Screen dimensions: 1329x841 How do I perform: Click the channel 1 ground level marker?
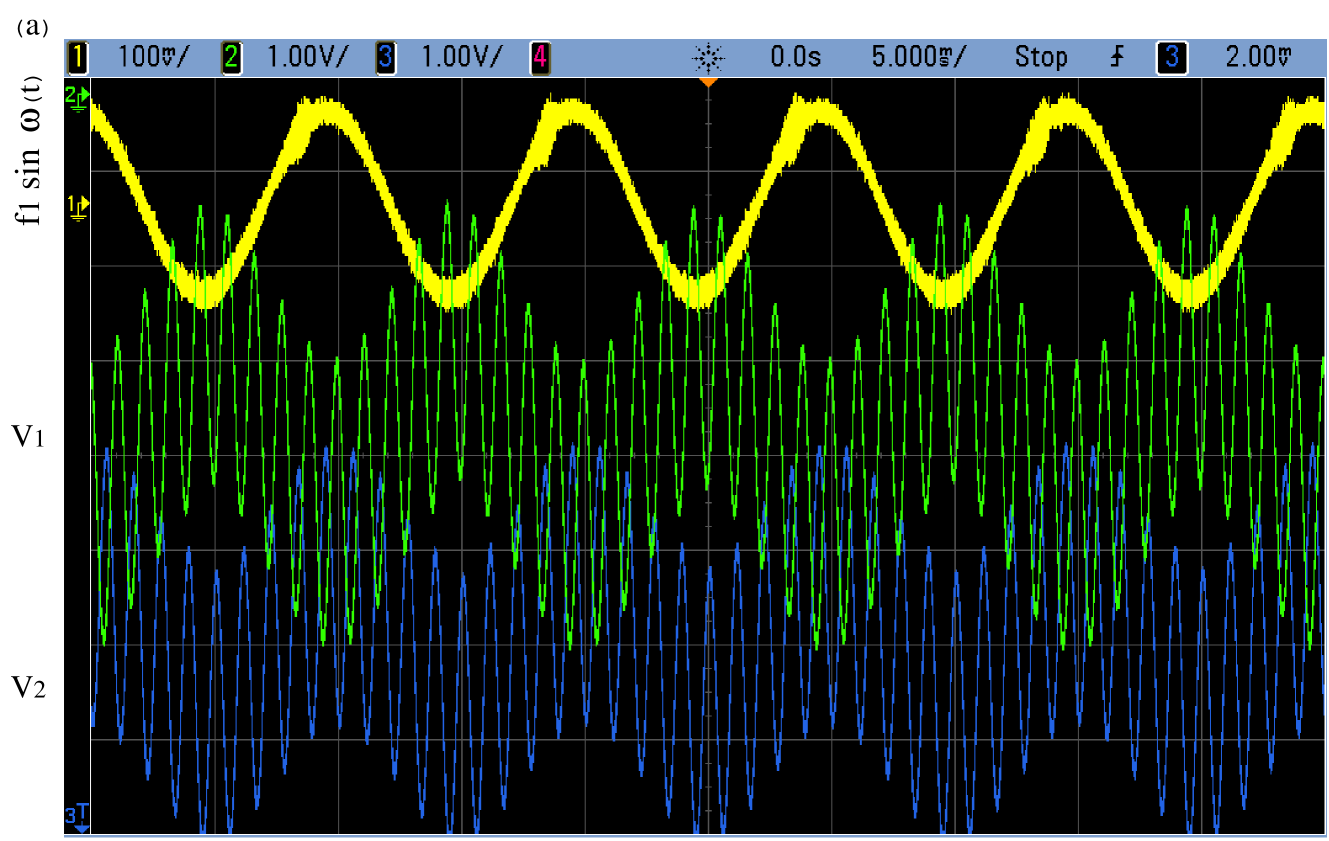[x=77, y=206]
